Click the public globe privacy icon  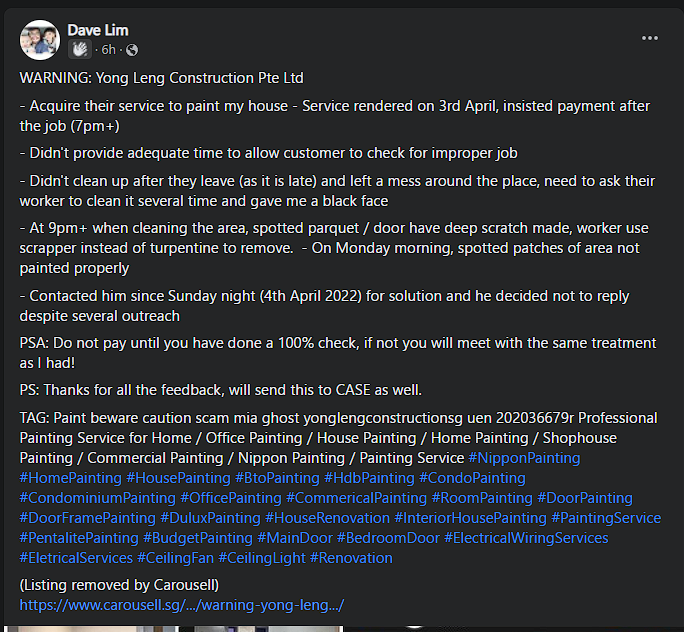tap(132, 50)
